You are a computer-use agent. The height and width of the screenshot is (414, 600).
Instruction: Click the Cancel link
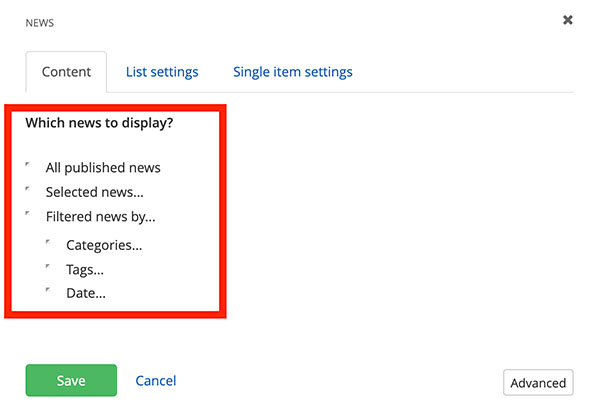coord(156,380)
